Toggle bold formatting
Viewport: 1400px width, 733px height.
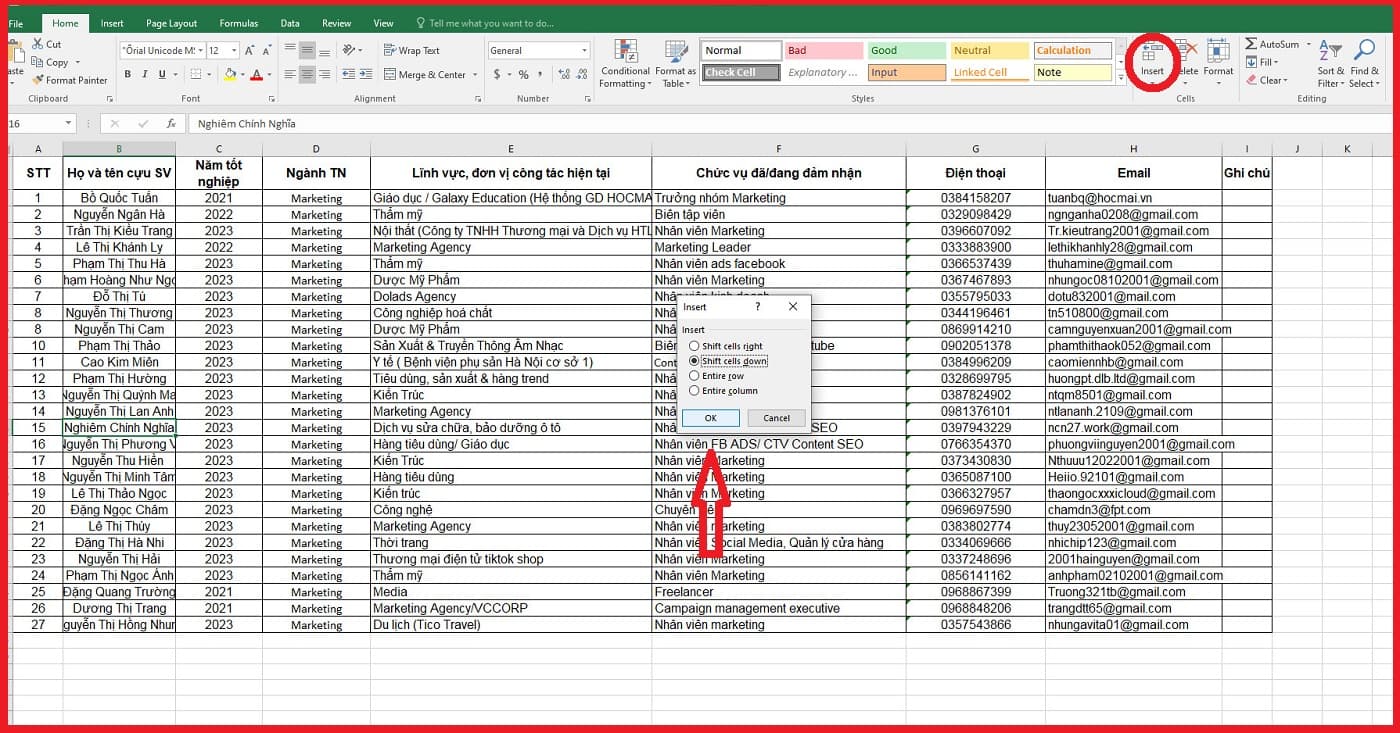pos(128,75)
